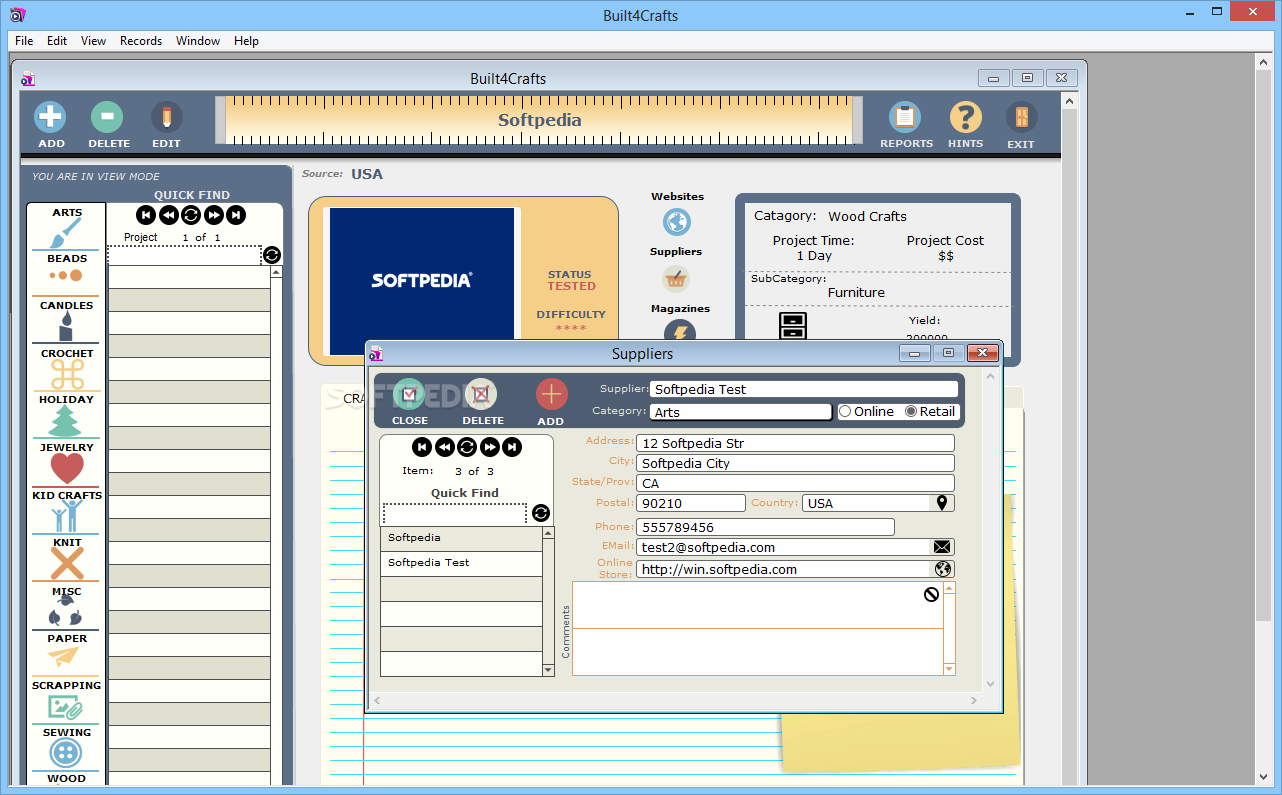1282x795 pixels.
Task: Select the Softpedia supplier in the list
Action: click(x=461, y=538)
